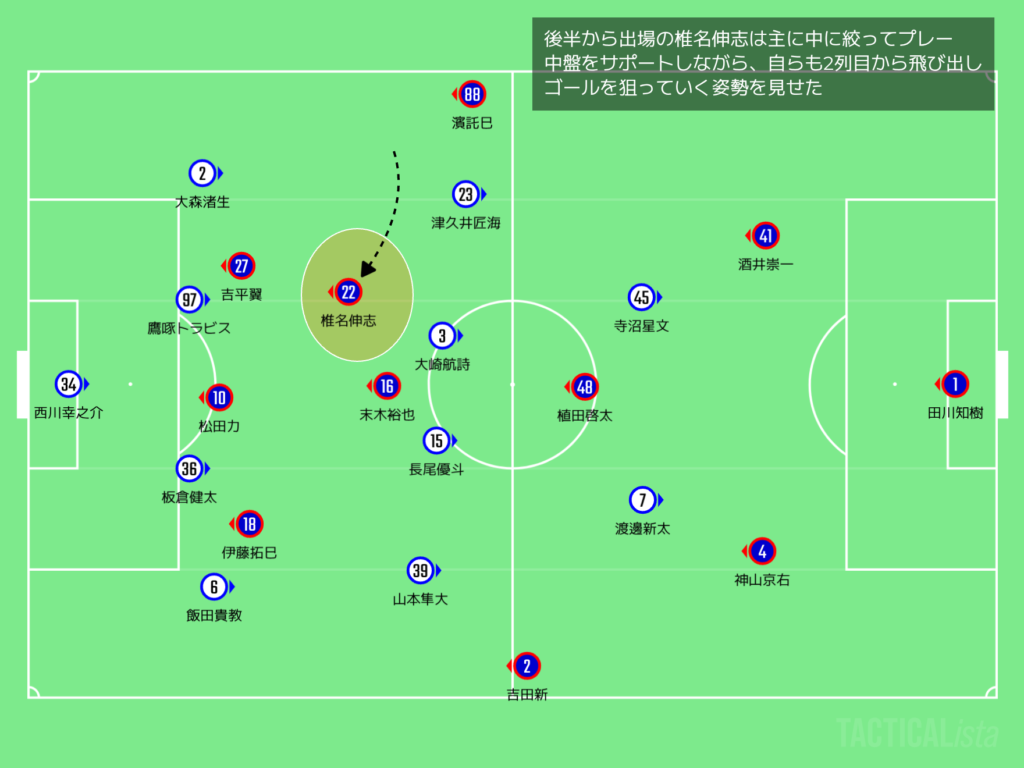This screenshot has width=1024, height=768.
Task: Click the white number 45 marker
Action: (642, 297)
